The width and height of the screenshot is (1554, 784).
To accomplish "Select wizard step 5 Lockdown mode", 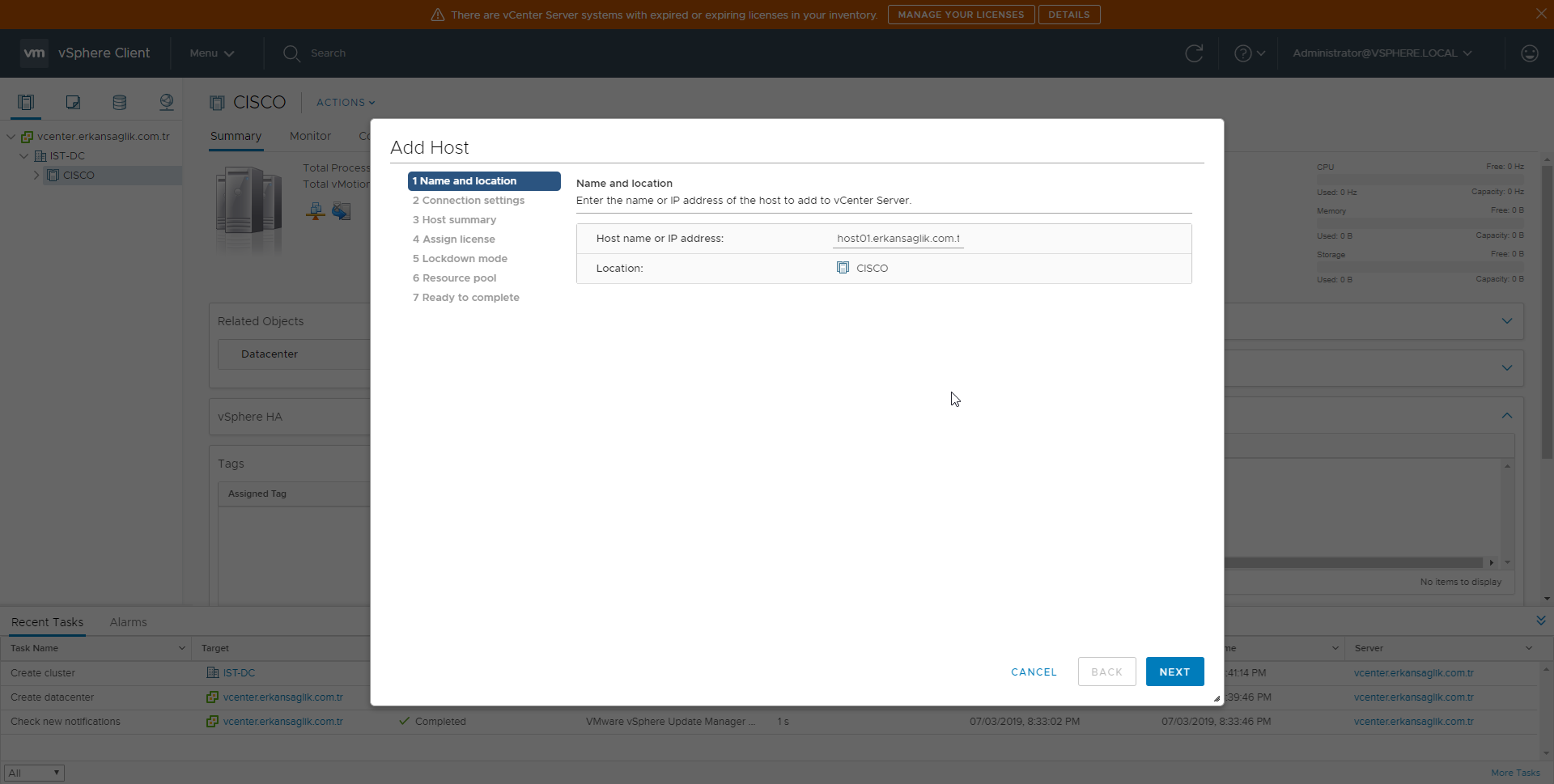I will [x=460, y=259].
